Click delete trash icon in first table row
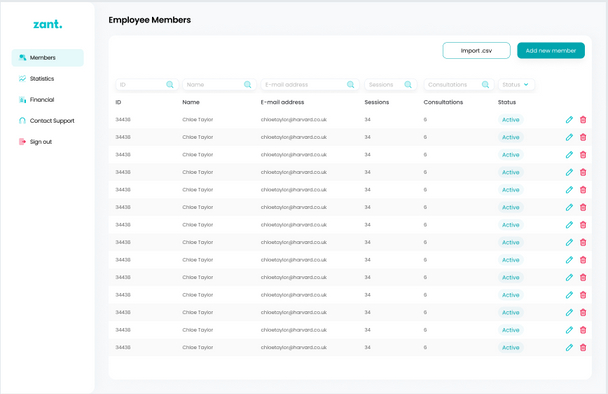 click(583, 120)
